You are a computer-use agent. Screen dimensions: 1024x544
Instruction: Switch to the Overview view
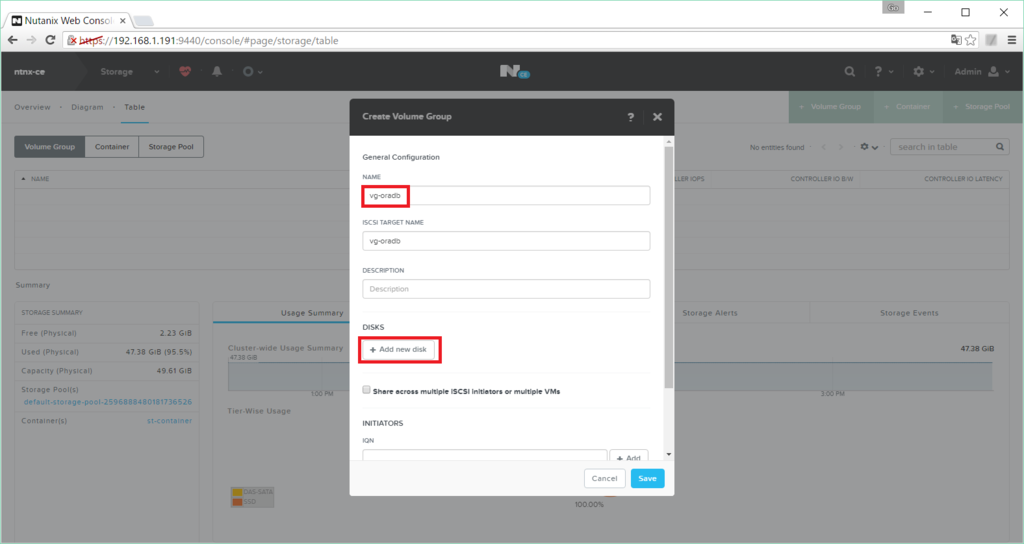tap(32, 107)
